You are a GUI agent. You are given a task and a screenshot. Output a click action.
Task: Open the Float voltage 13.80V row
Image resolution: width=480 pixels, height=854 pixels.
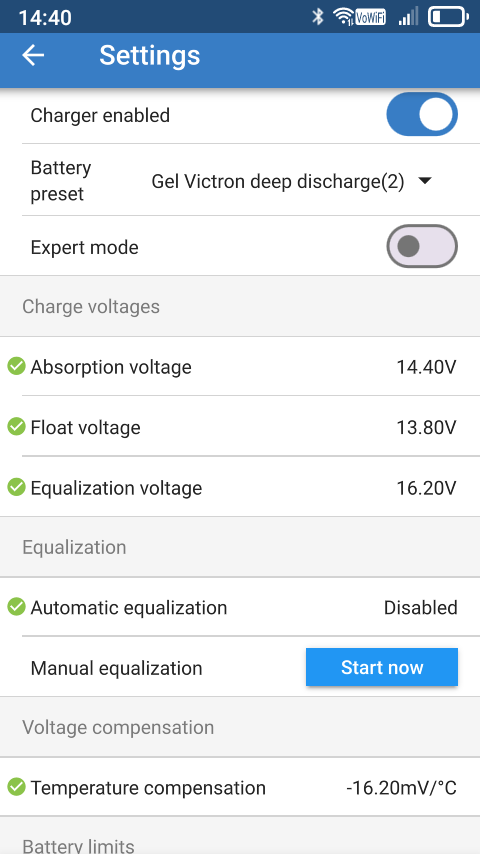(240, 427)
